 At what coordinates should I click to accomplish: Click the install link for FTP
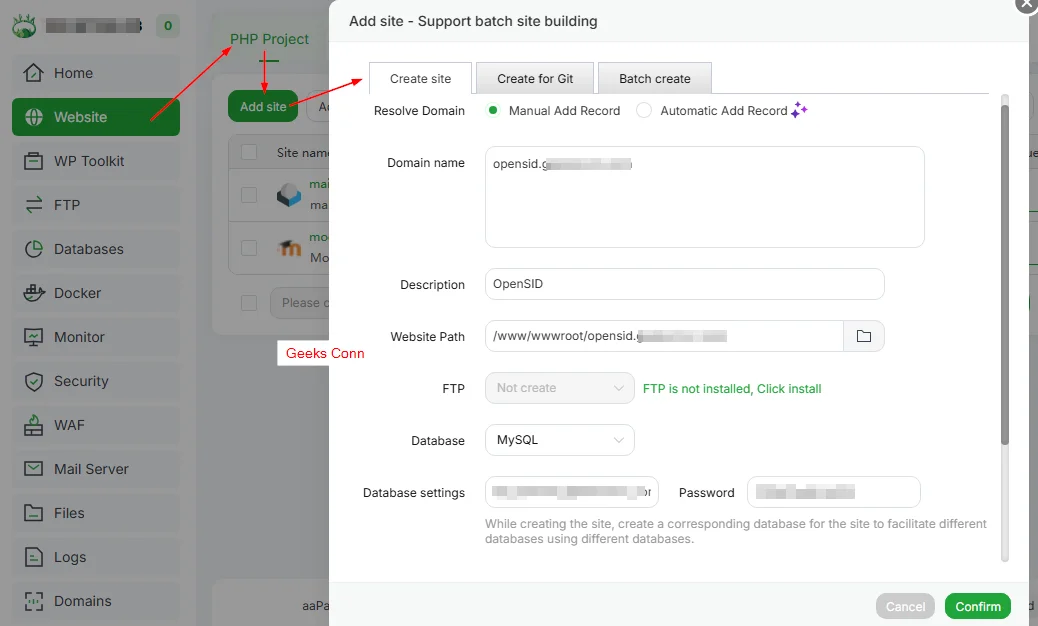(x=789, y=388)
